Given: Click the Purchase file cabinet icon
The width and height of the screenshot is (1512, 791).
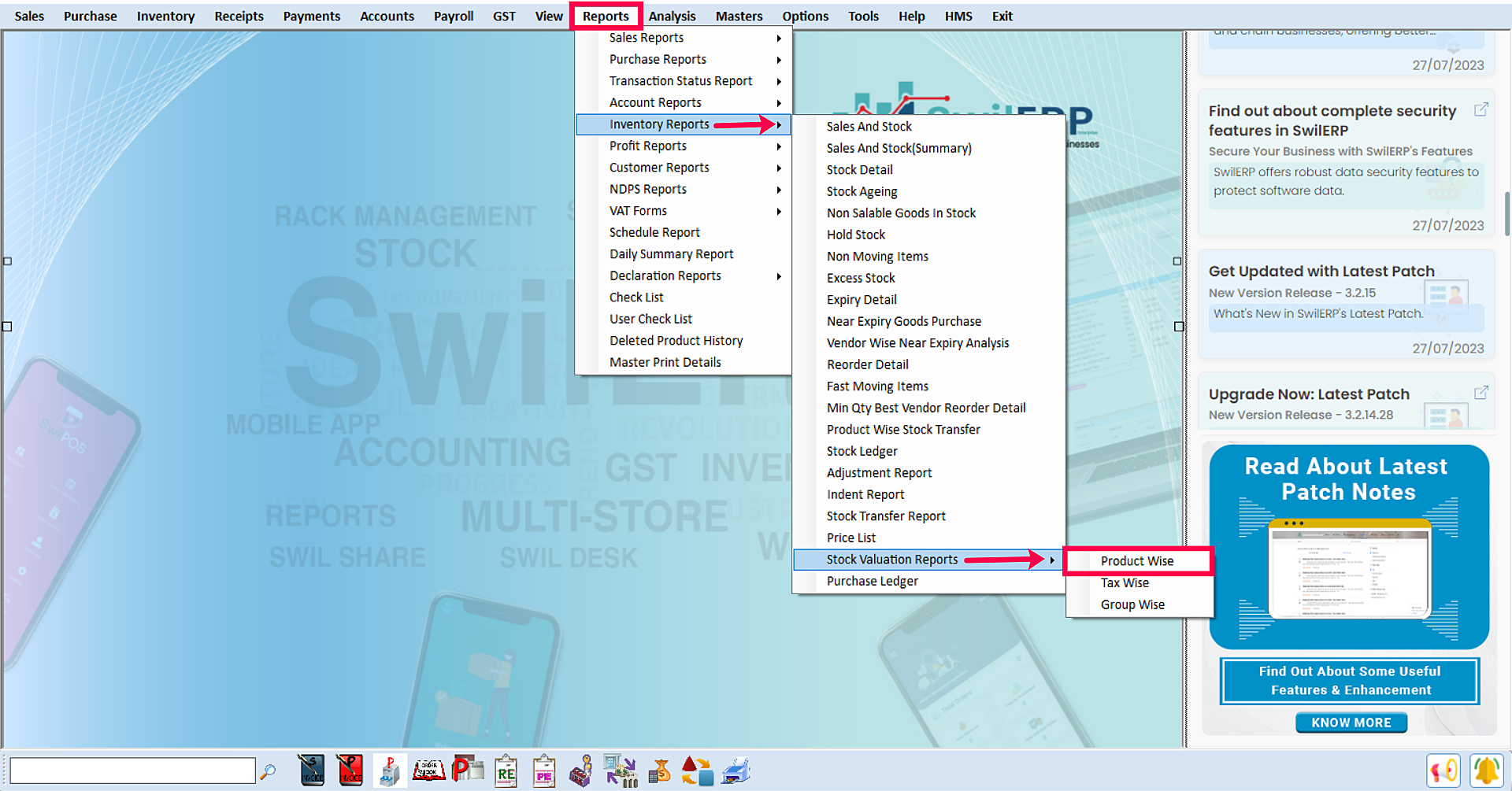Looking at the screenshot, I should click(389, 771).
